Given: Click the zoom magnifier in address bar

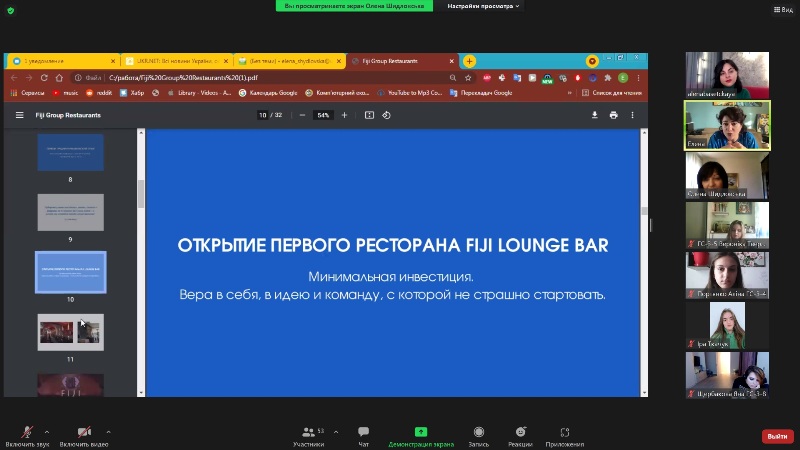Looking at the screenshot, I should click(x=453, y=78).
